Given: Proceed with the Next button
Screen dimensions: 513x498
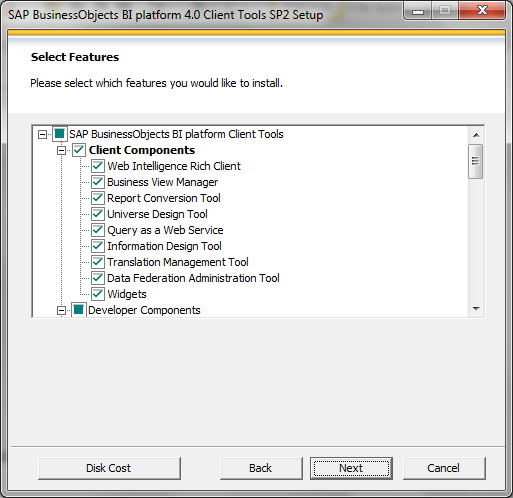Looking at the screenshot, I should (x=351, y=468).
